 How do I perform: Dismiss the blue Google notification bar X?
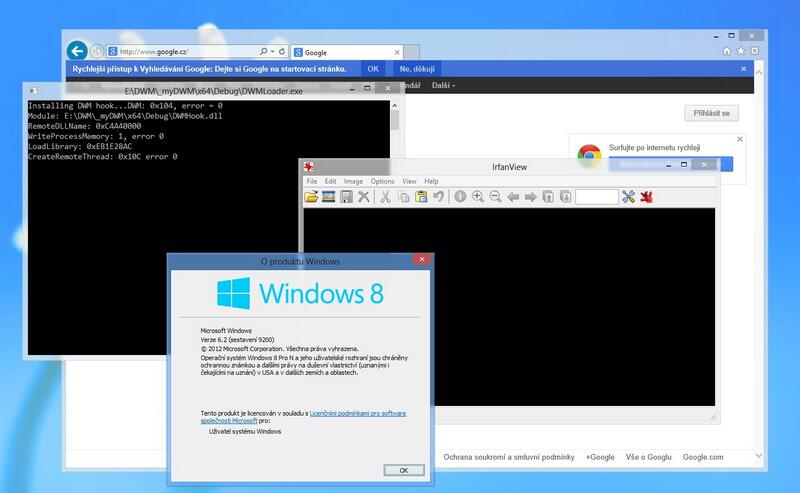point(743,69)
